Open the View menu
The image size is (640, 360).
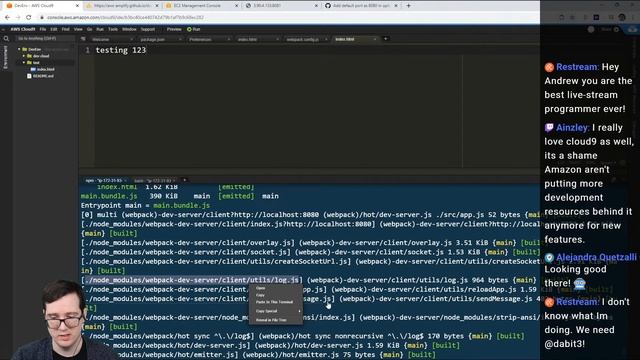pos(78,29)
